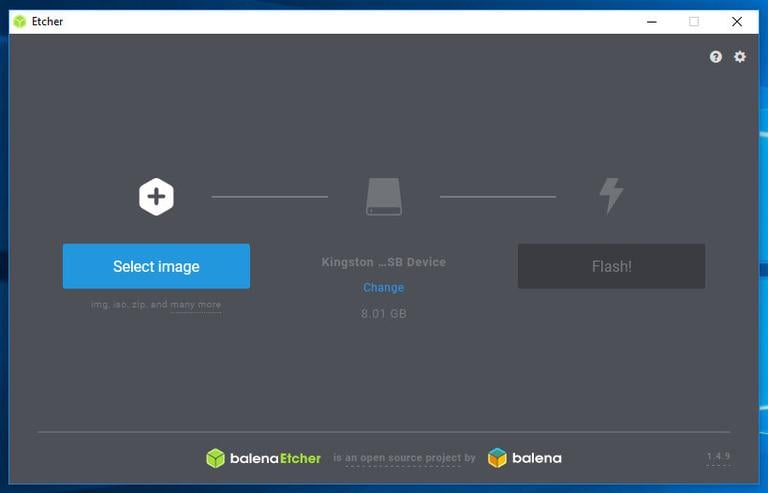
Task: Minimize the Etcher window
Action: tap(650, 21)
